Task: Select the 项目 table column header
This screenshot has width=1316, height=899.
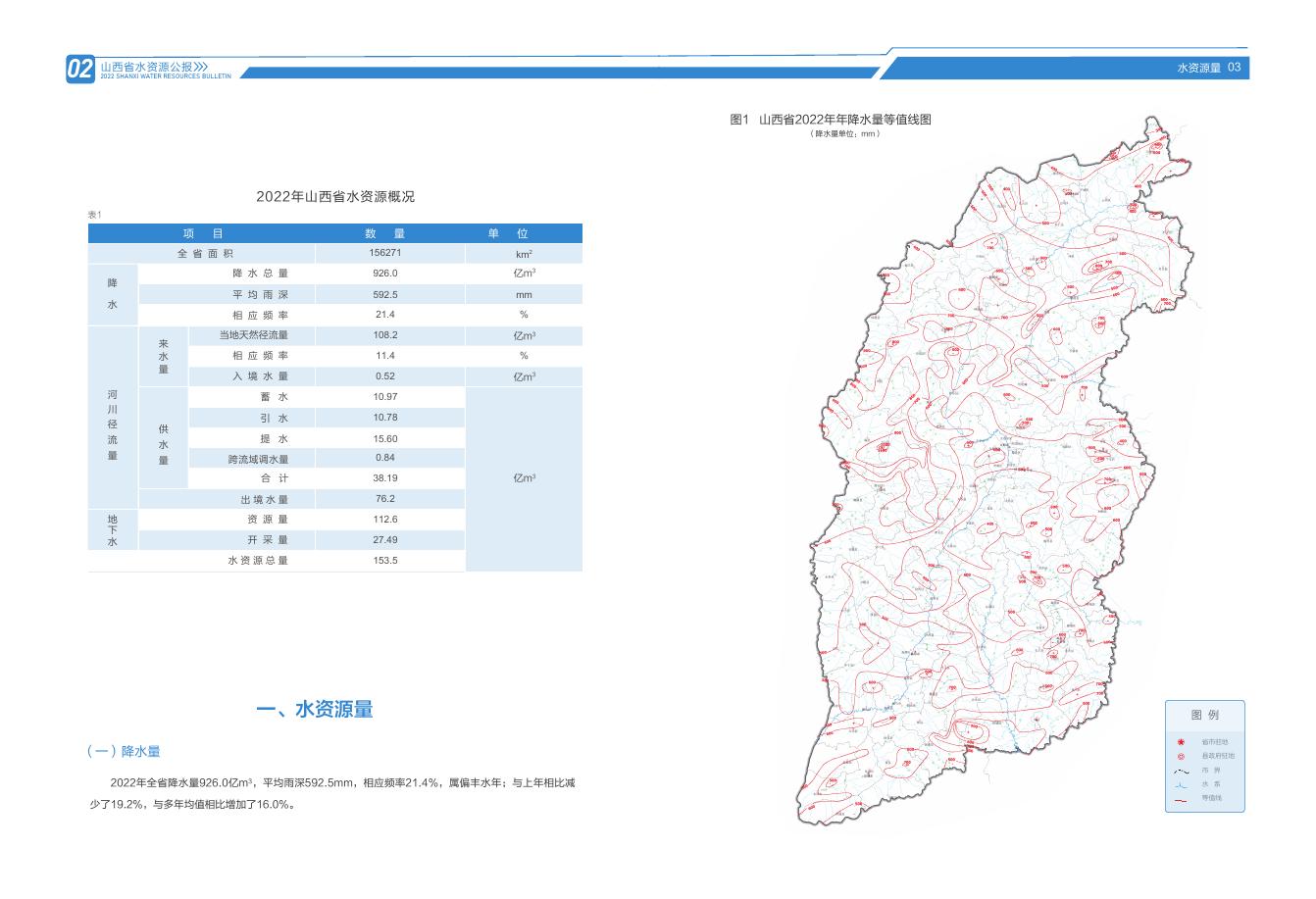Action: tap(202, 233)
